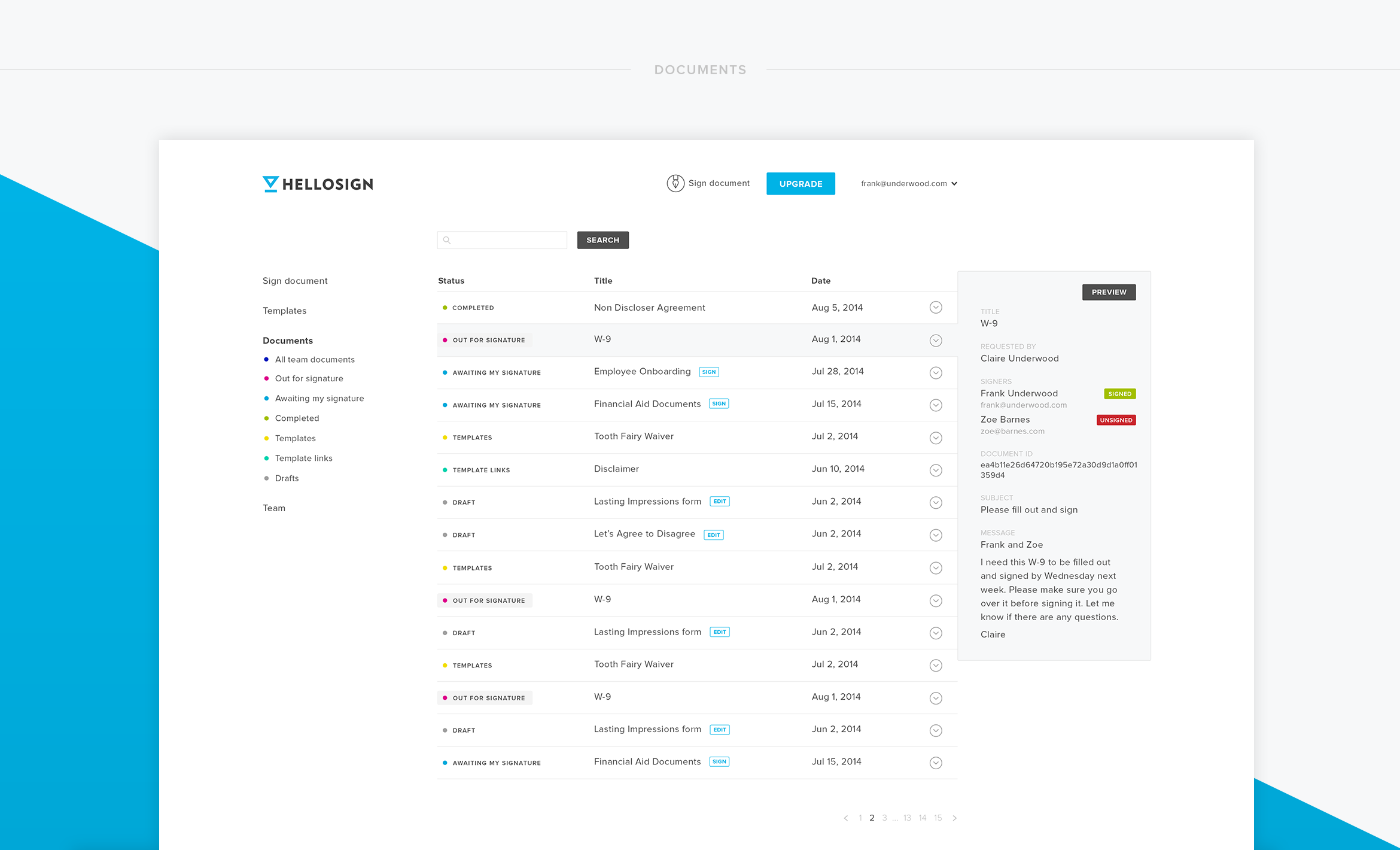Go to previous page arrow
The height and width of the screenshot is (850, 1400).
[845, 818]
